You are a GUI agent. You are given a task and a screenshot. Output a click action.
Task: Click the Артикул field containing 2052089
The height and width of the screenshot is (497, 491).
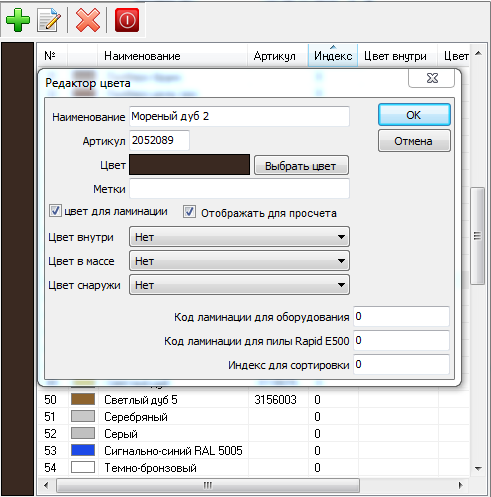click(x=159, y=140)
